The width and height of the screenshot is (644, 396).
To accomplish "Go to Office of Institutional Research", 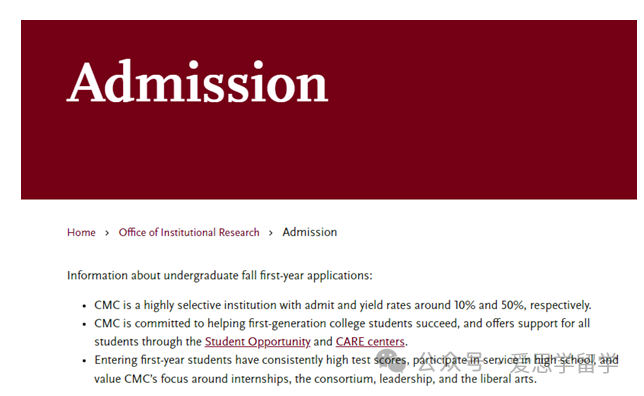I will 189,233.
